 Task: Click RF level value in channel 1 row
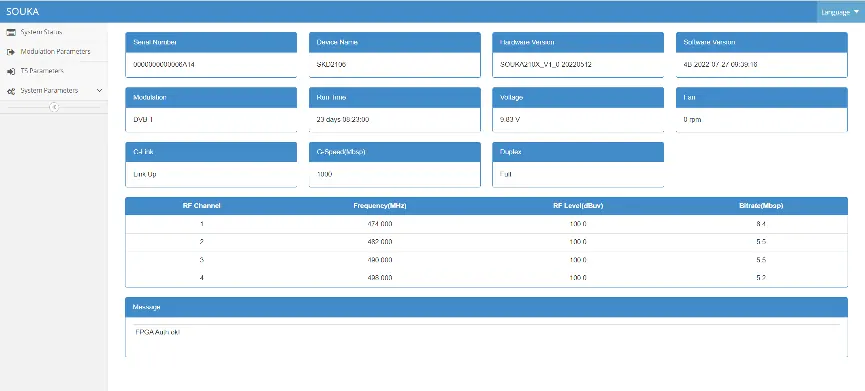click(x=578, y=224)
